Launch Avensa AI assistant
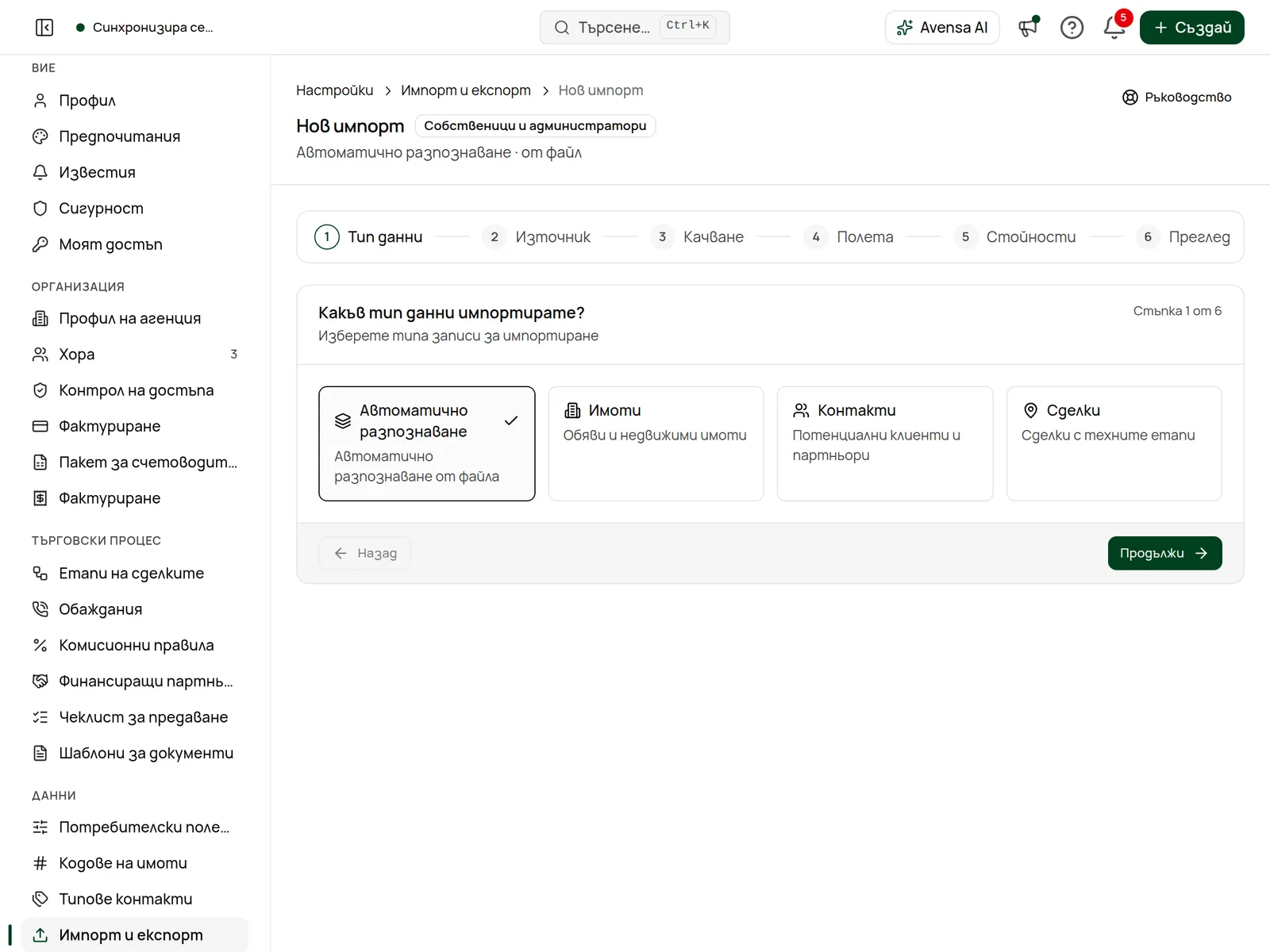 (x=942, y=28)
